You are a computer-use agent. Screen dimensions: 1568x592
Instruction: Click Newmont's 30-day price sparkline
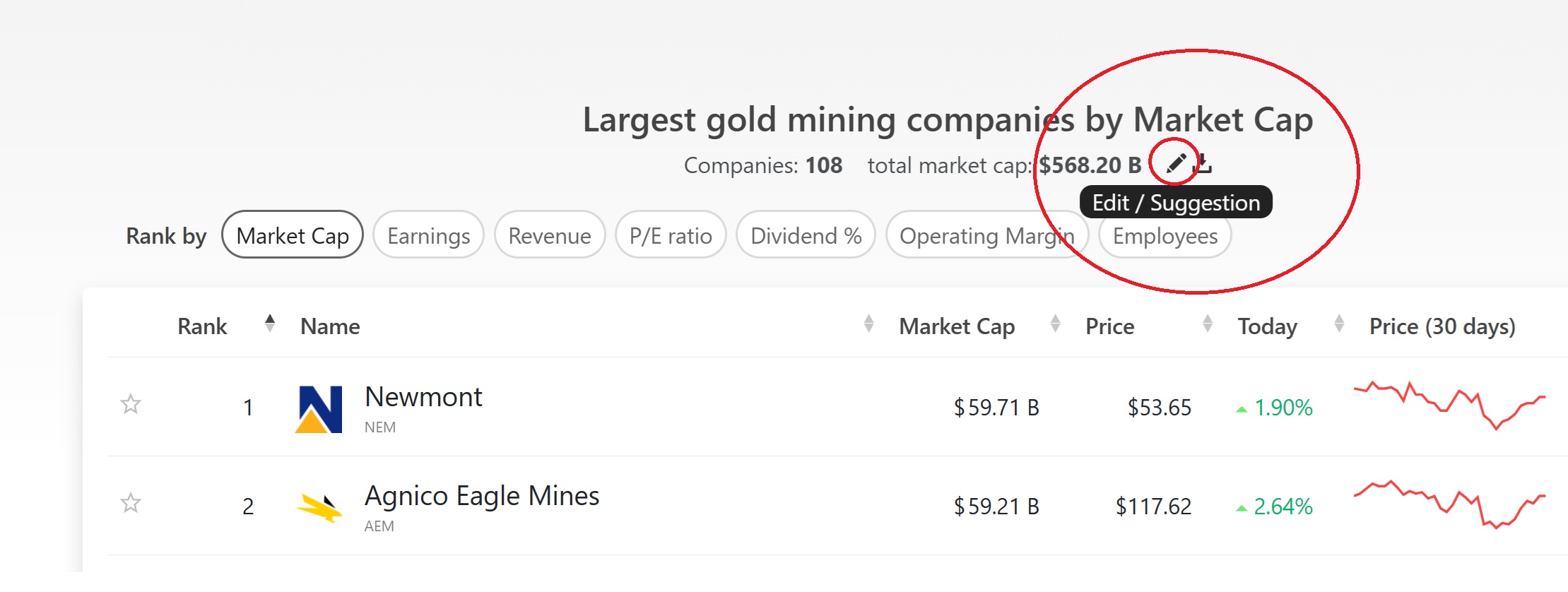tap(1449, 406)
